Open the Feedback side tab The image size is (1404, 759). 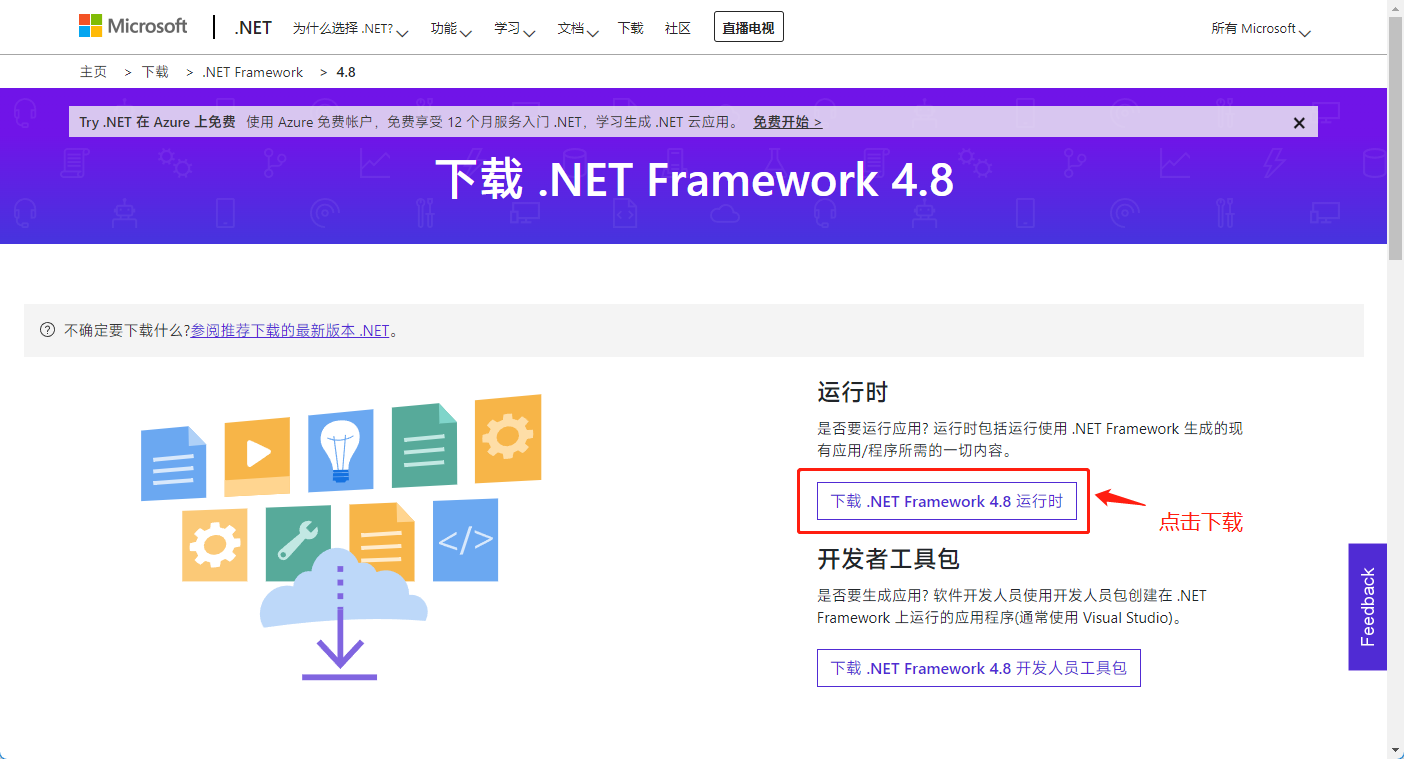pos(1367,607)
